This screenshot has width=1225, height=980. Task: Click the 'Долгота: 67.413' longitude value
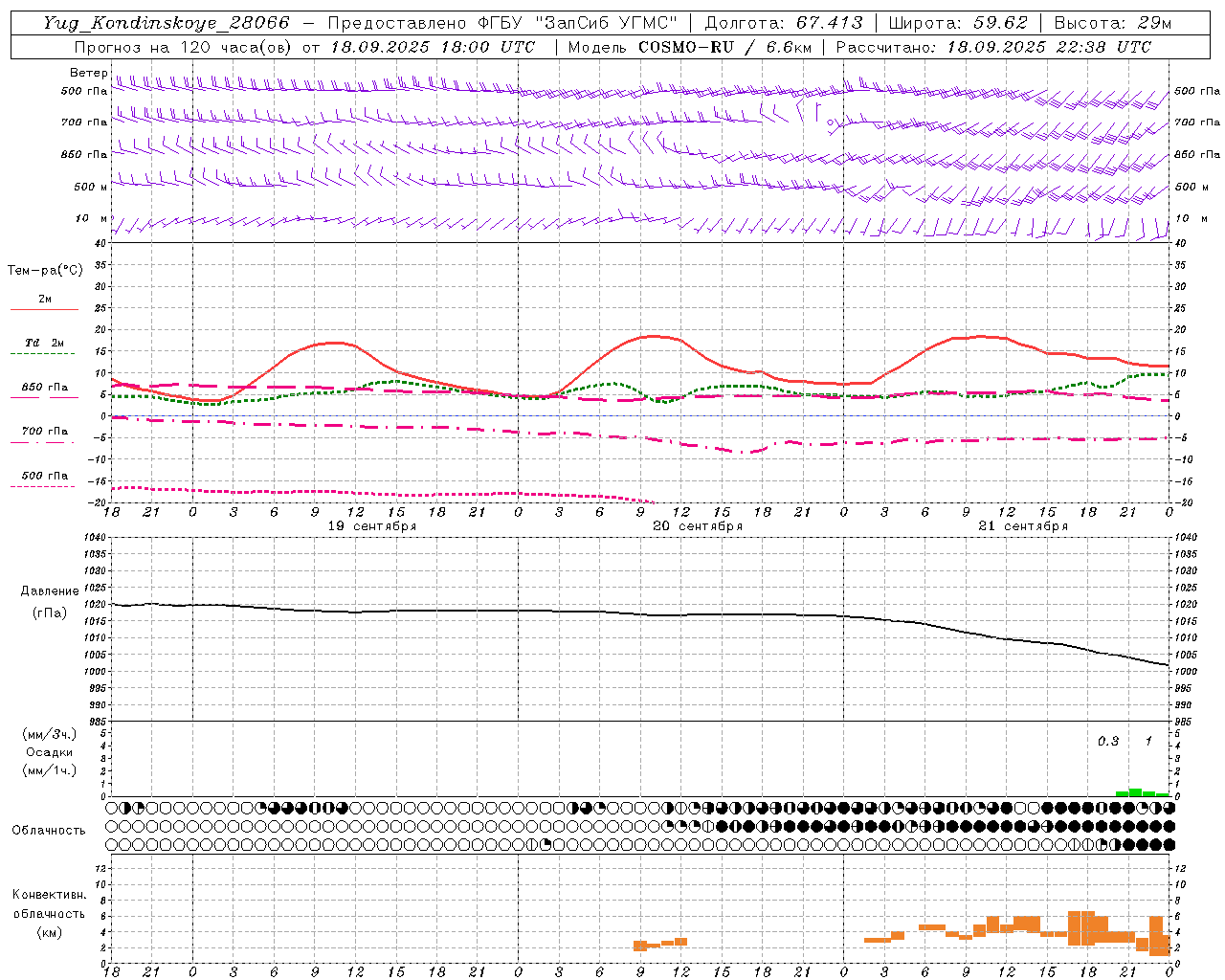tap(784, 23)
